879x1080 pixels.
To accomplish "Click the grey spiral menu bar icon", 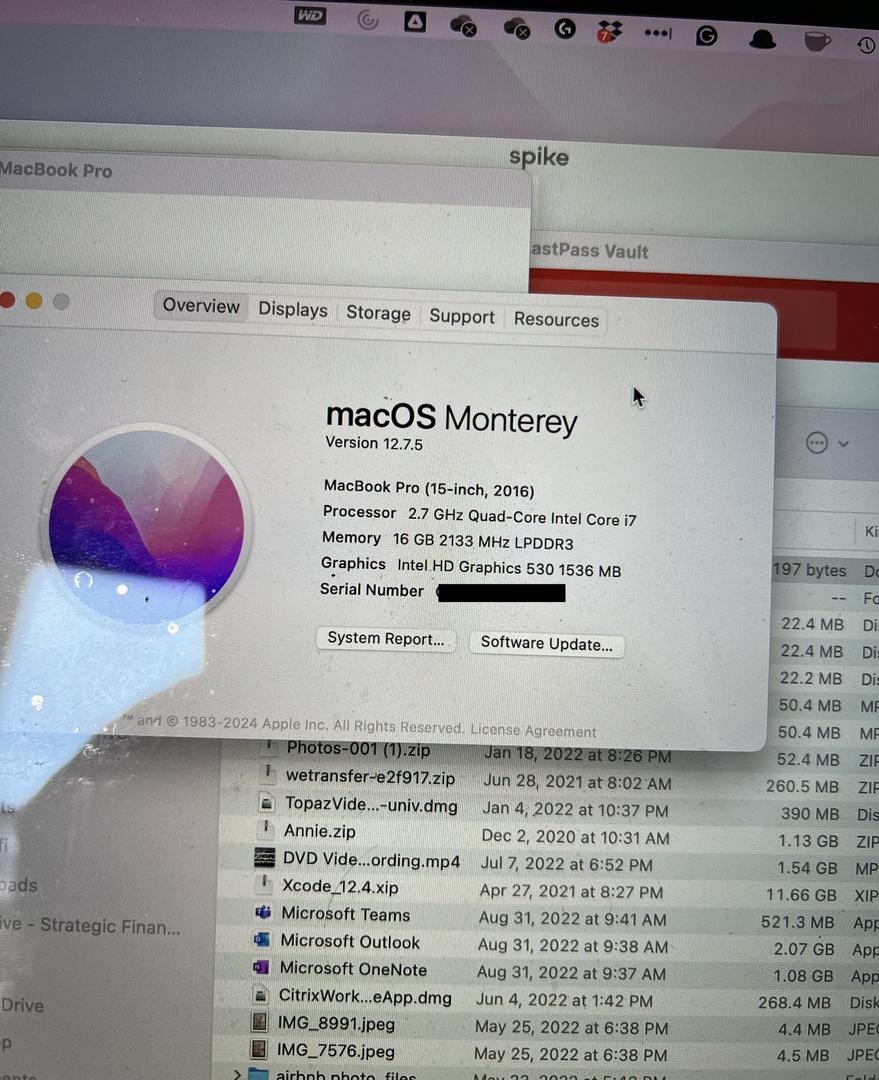I will (x=368, y=19).
